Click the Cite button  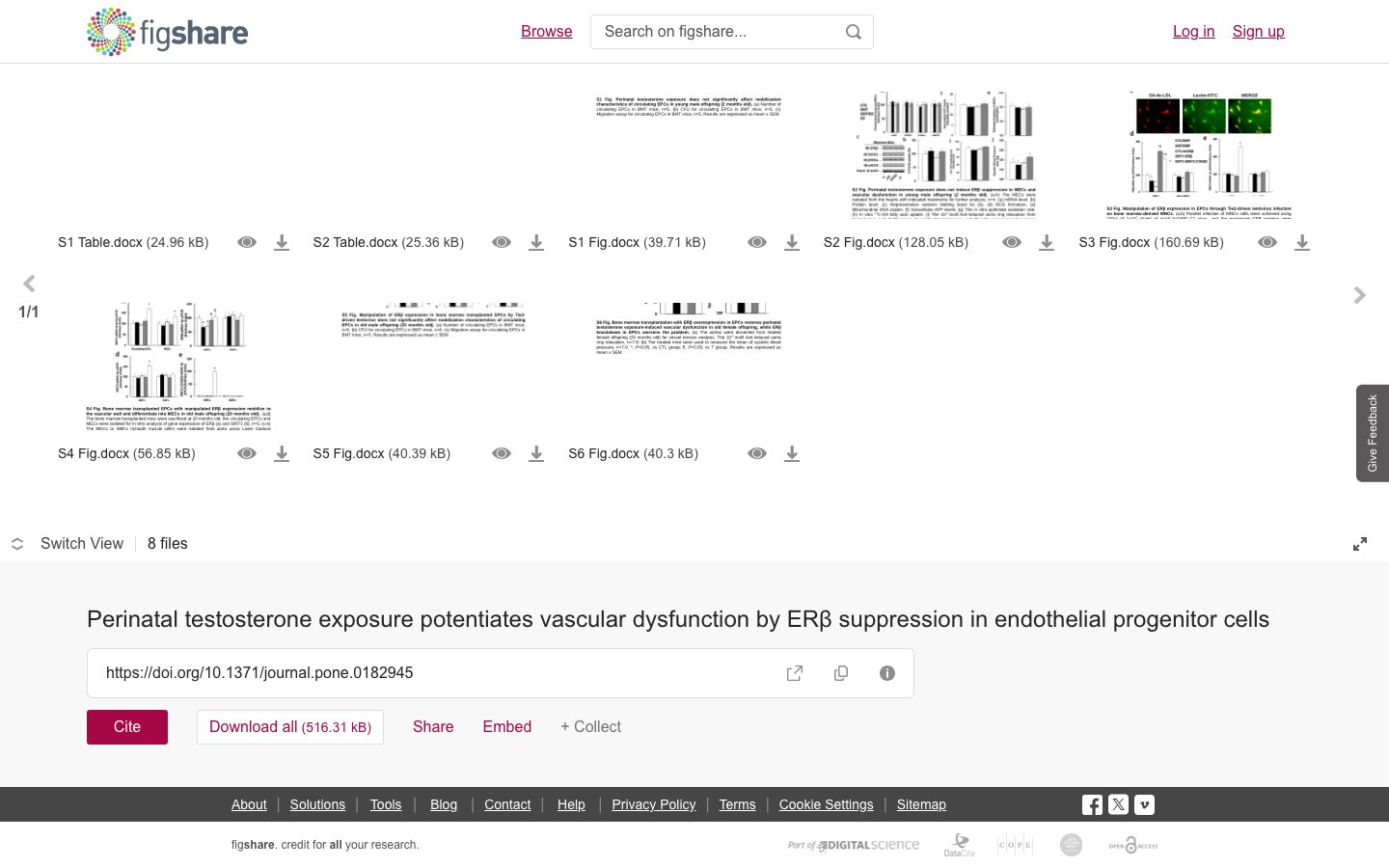[x=127, y=727]
